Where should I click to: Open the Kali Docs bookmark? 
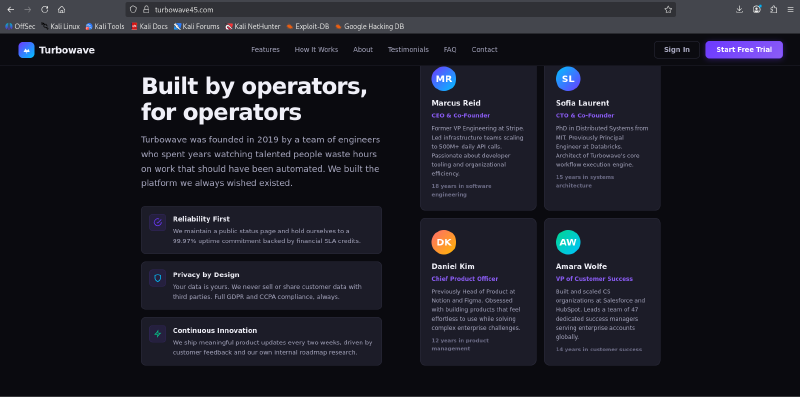pyautogui.click(x=149, y=26)
